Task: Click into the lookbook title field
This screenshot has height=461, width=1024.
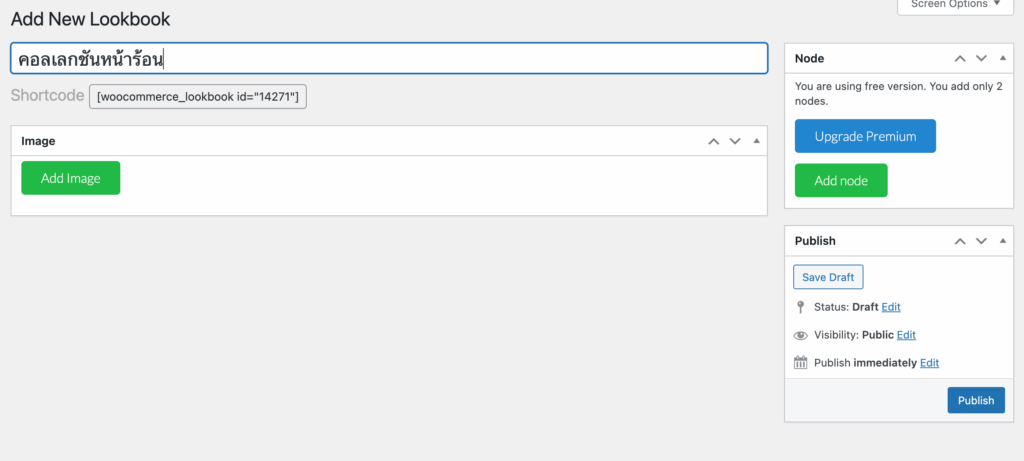Action: tap(450, 59)
